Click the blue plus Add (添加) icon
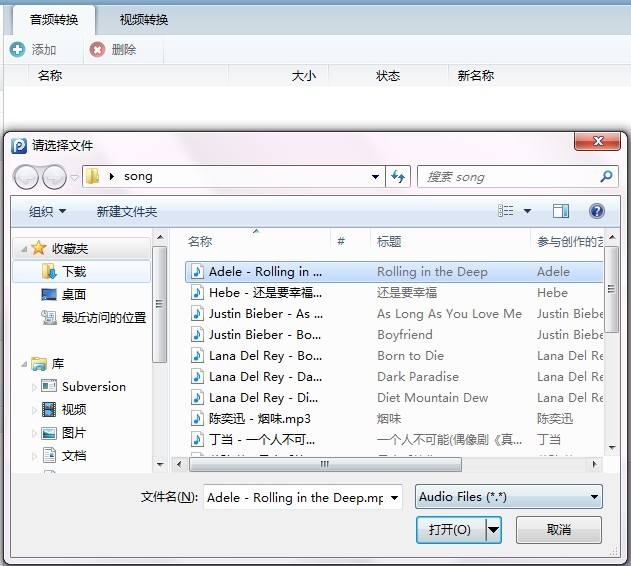The height and width of the screenshot is (566, 631). (17, 50)
